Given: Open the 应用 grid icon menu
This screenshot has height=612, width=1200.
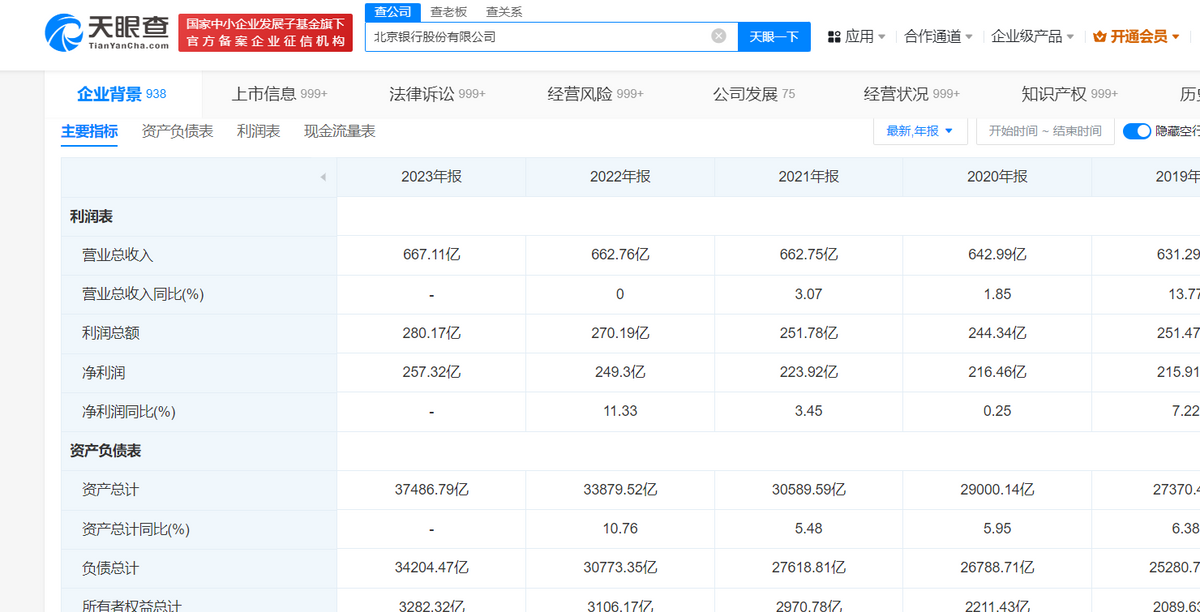Looking at the screenshot, I should click(834, 37).
